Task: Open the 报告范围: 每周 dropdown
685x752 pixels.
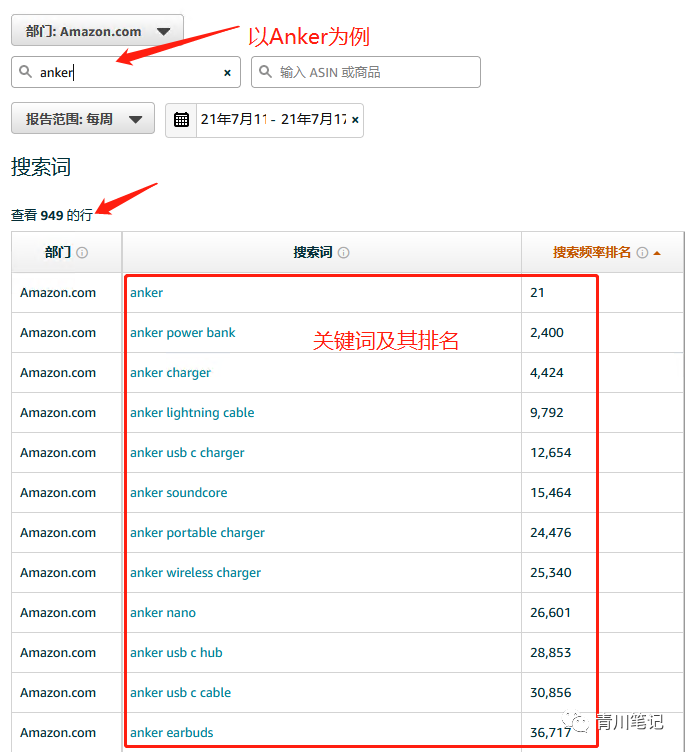Action: pyautogui.click(x=83, y=118)
